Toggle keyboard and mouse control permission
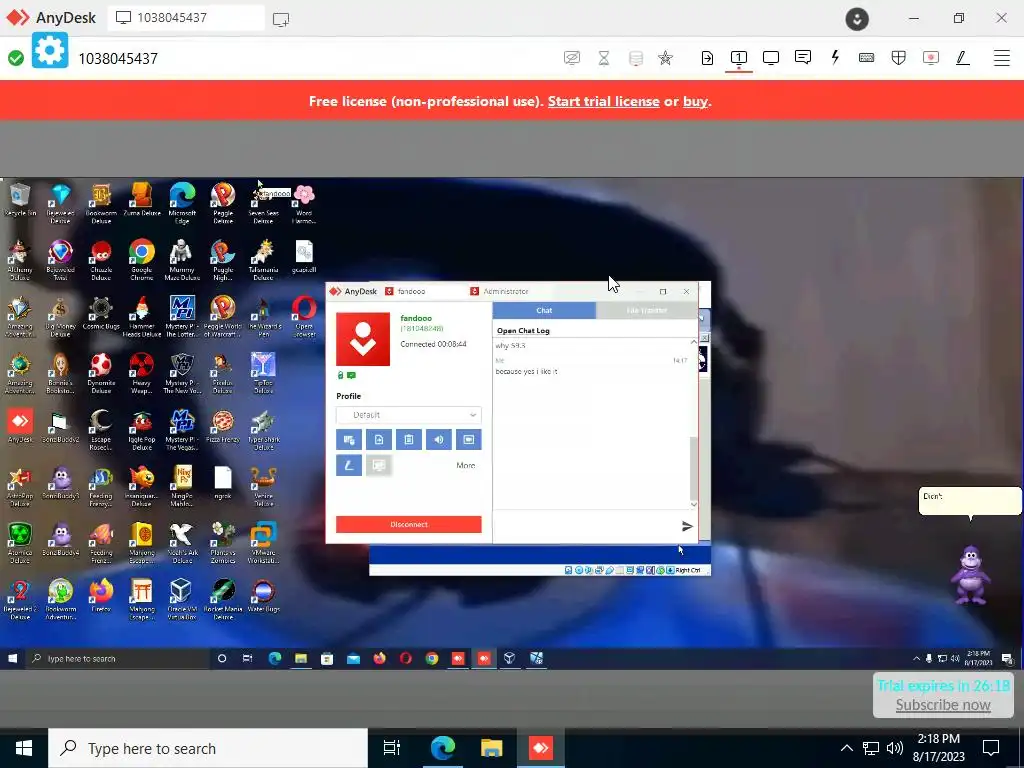 pyautogui.click(x=349, y=440)
